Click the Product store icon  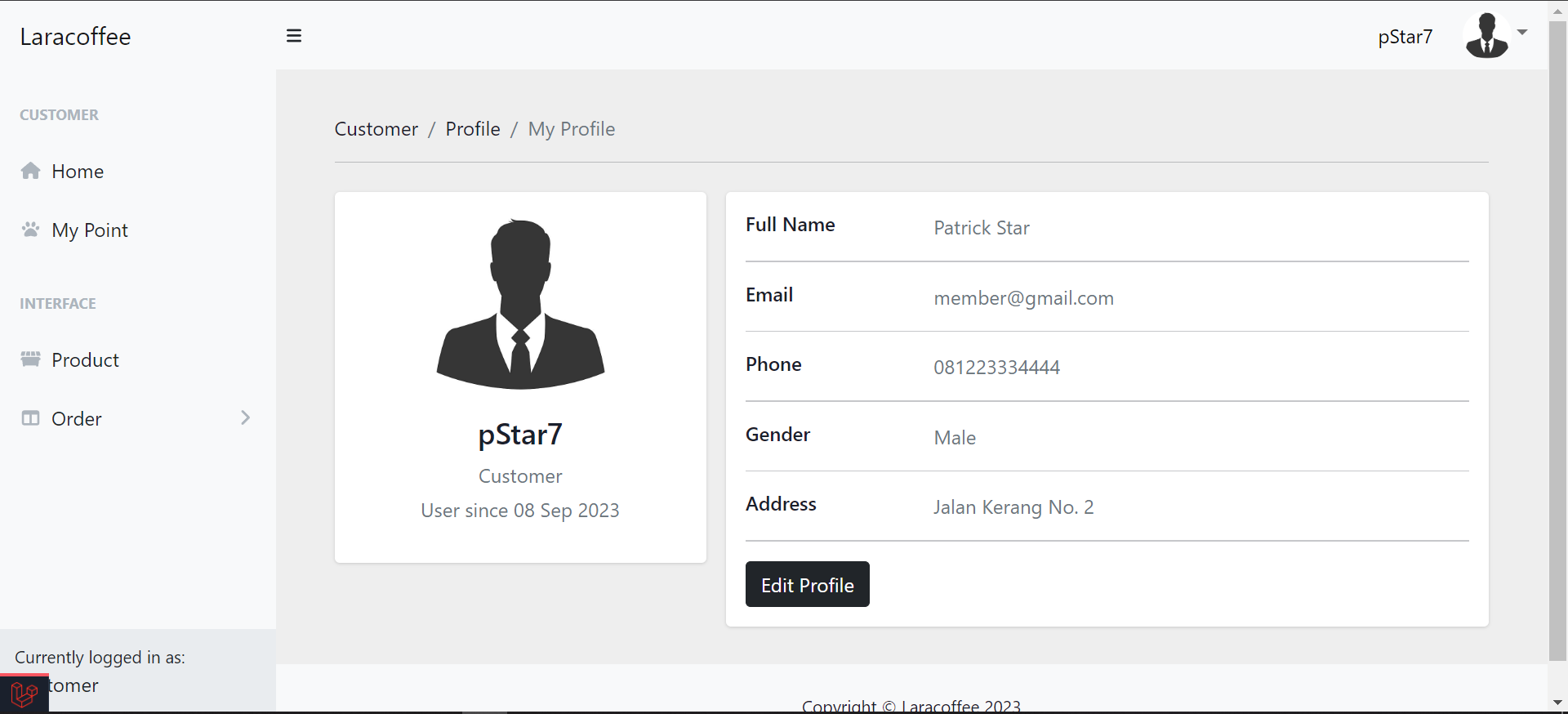click(31, 359)
